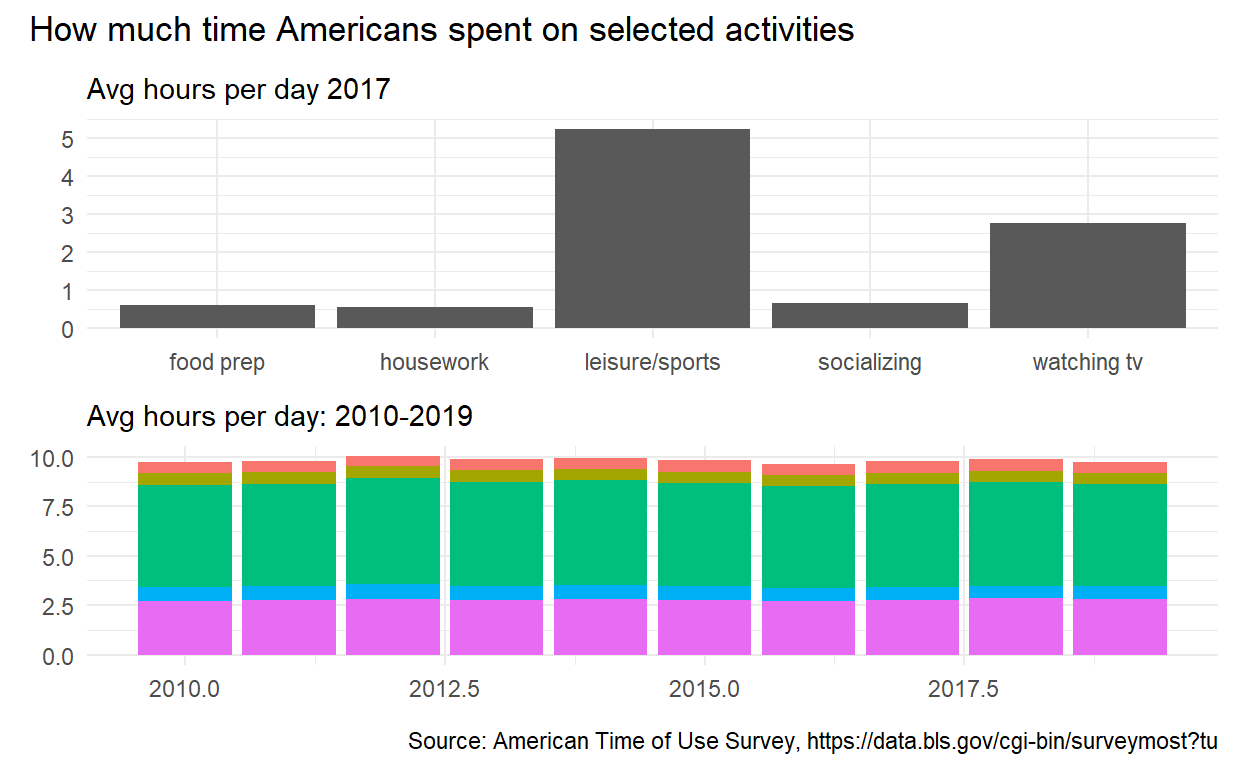Click the food prep bar

217,316
